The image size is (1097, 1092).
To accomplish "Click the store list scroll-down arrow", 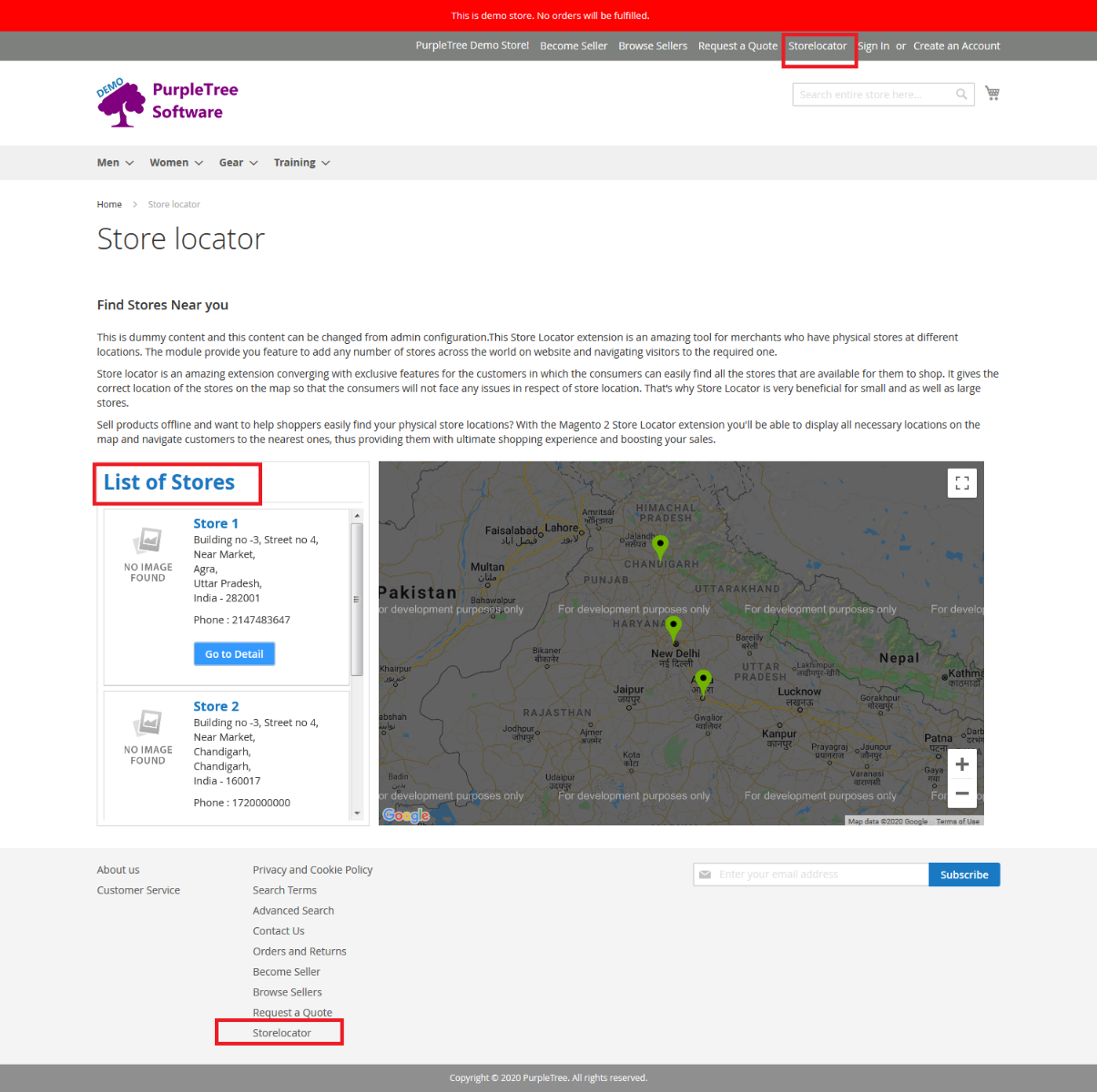I will tap(357, 813).
